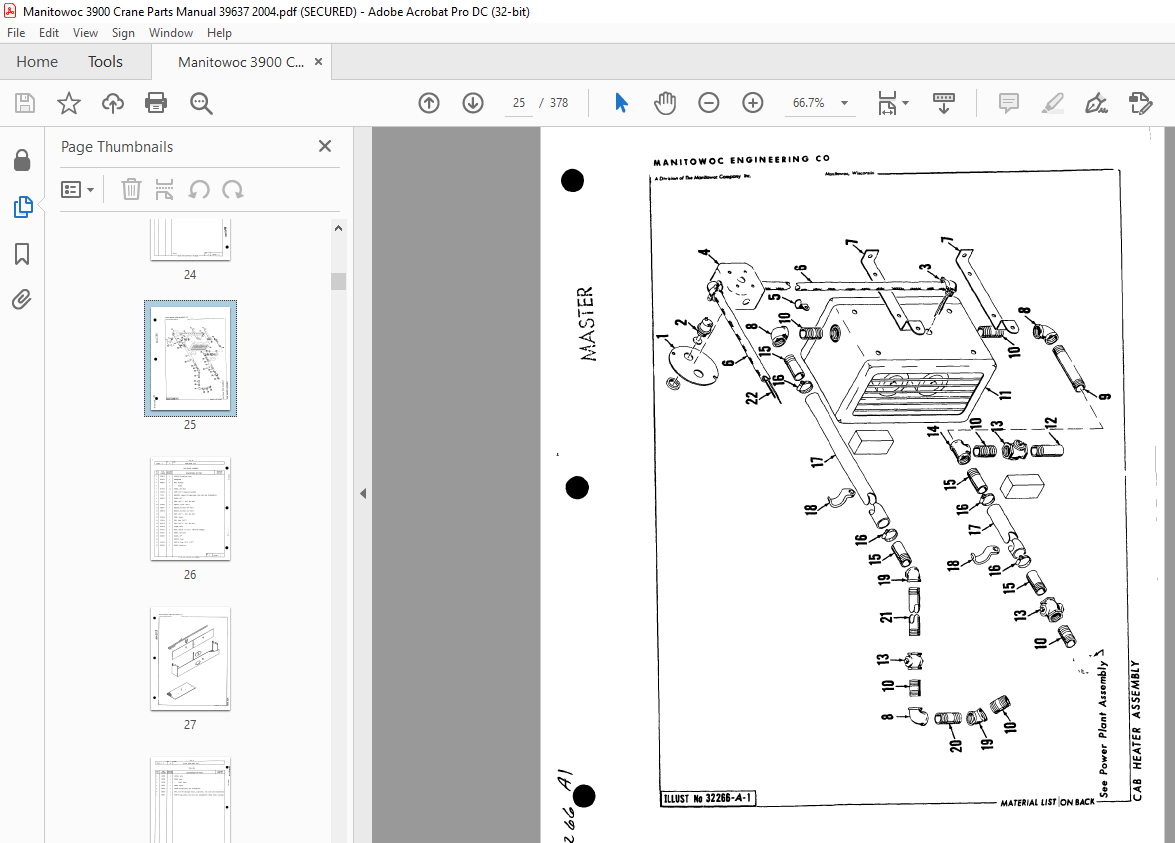Open the File menu
The image size is (1175, 843).
[16, 33]
